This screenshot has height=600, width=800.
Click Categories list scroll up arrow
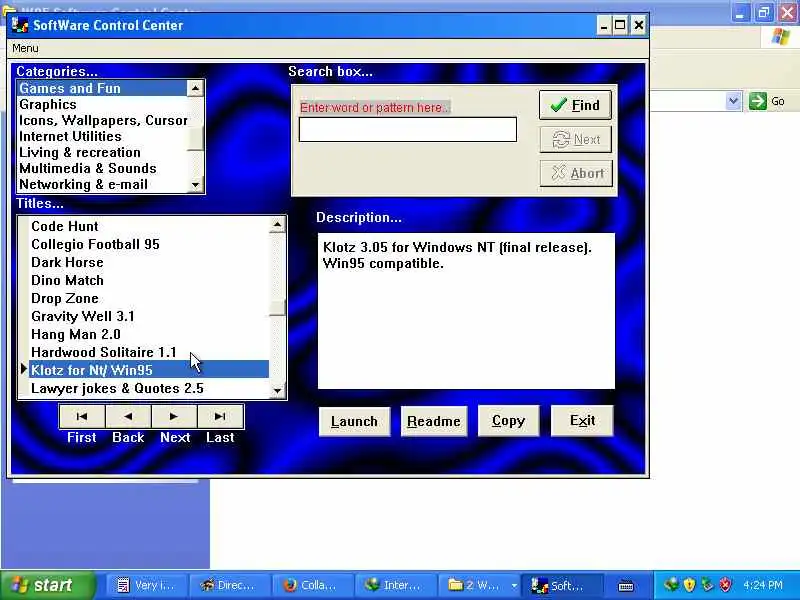[x=195, y=88]
